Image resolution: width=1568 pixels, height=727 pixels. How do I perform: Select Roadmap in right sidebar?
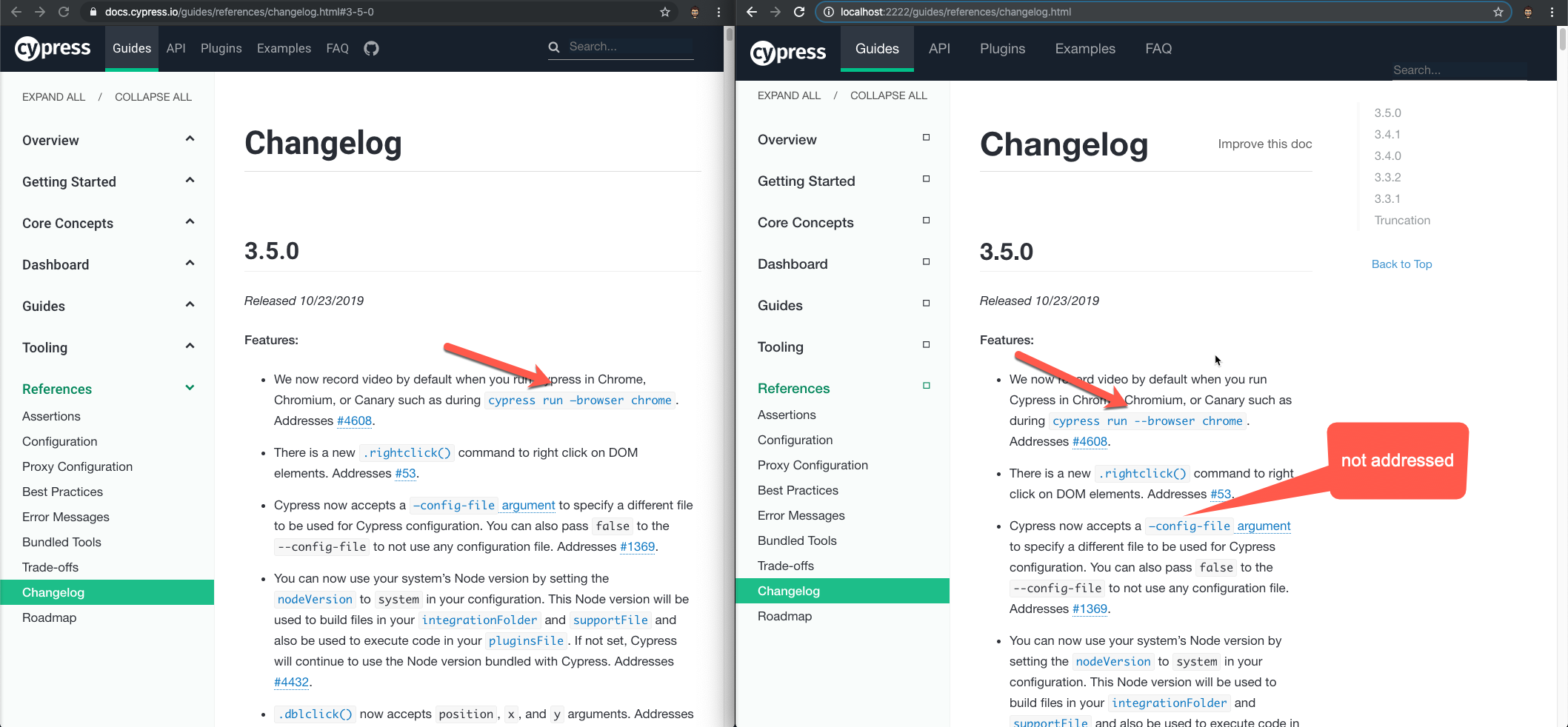784,616
